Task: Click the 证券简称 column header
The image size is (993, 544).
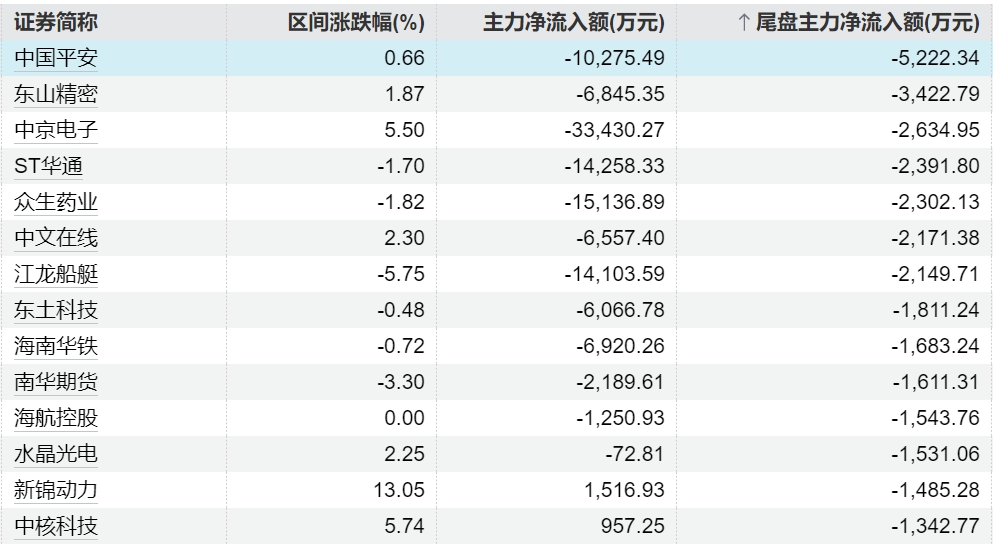Action: (56, 23)
